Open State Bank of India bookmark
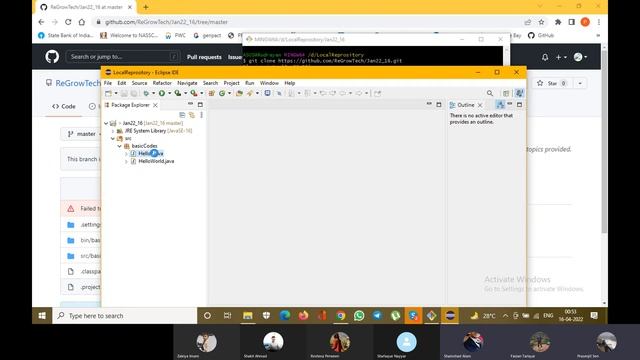The width and height of the screenshot is (640, 360). pyautogui.click(x=65, y=36)
